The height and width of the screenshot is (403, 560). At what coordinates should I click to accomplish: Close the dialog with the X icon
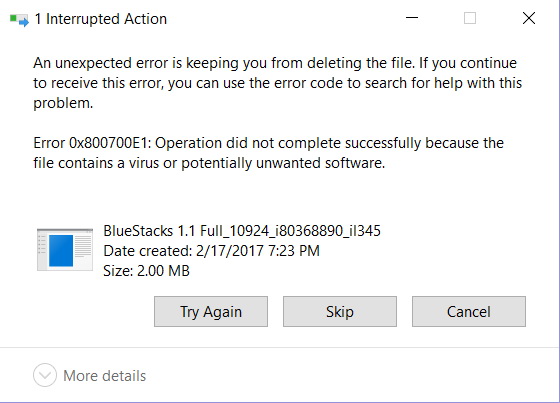[x=529, y=18]
